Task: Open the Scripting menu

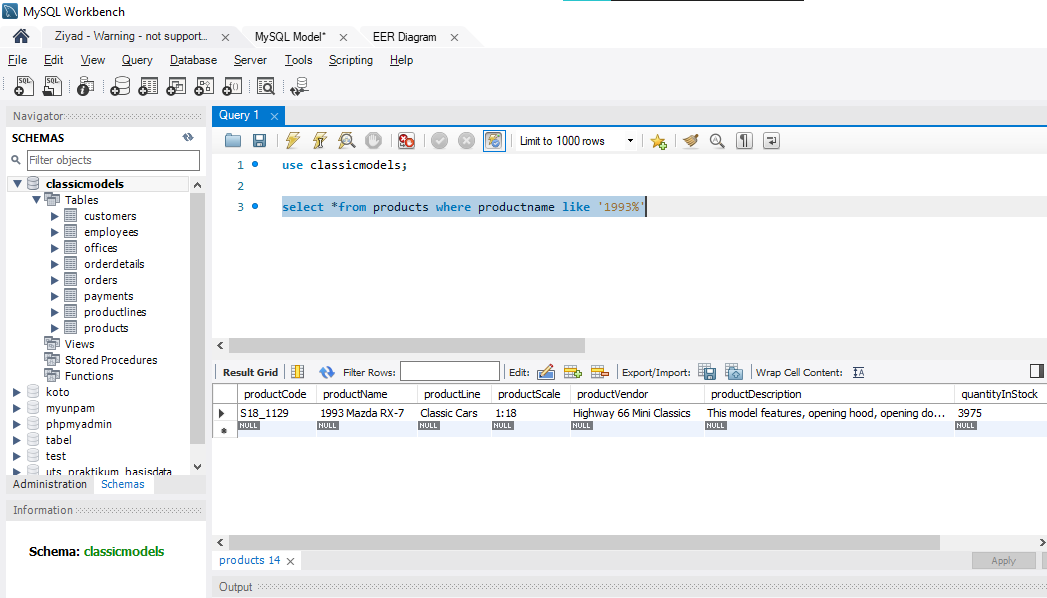Action: (x=351, y=60)
